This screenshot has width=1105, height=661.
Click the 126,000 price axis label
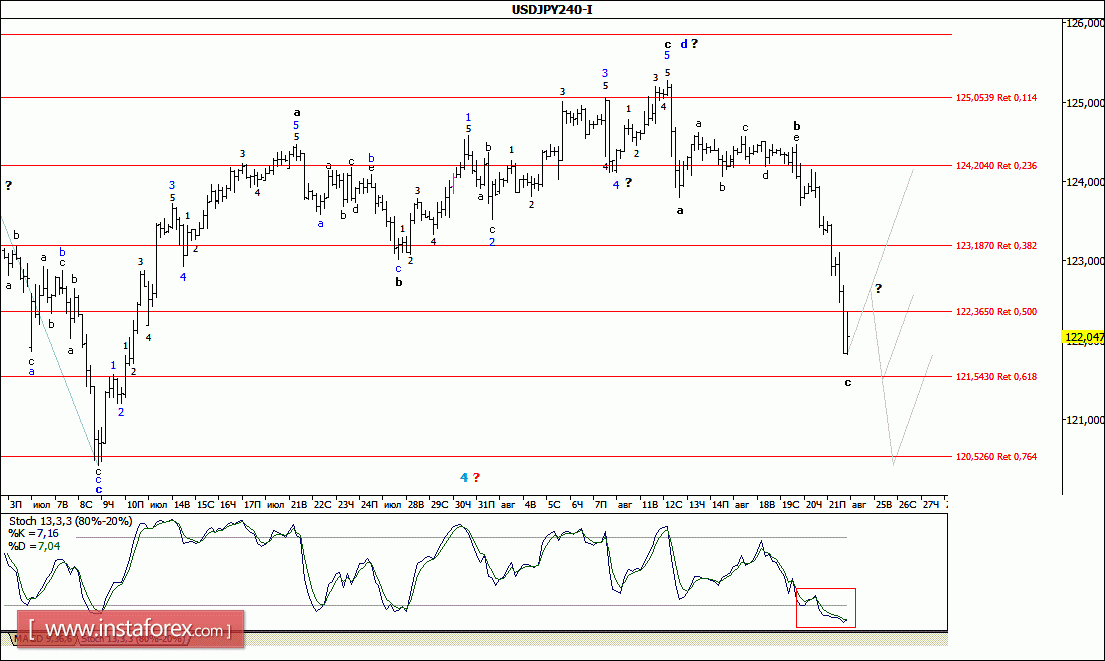pos(1084,23)
